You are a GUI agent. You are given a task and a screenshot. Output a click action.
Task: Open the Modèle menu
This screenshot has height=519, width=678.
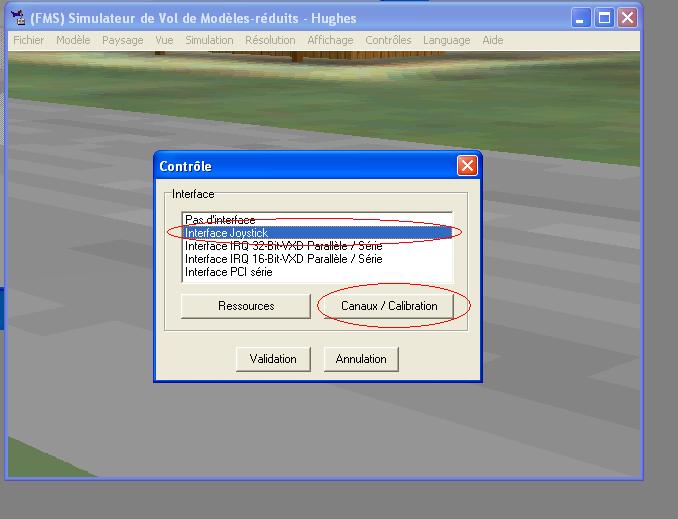pyautogui.click(x=73, y=40)
